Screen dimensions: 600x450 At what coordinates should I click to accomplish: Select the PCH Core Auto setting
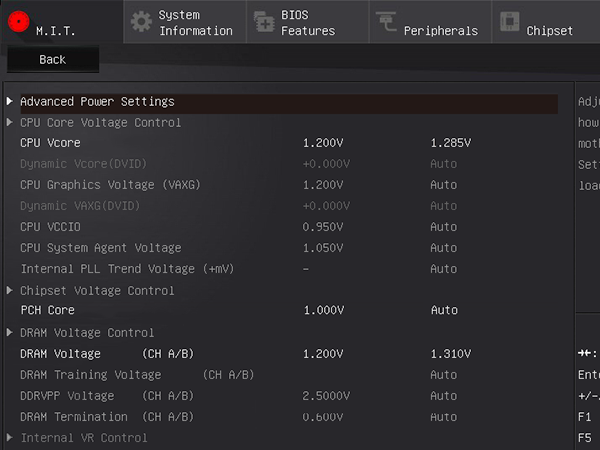point(443,311)
